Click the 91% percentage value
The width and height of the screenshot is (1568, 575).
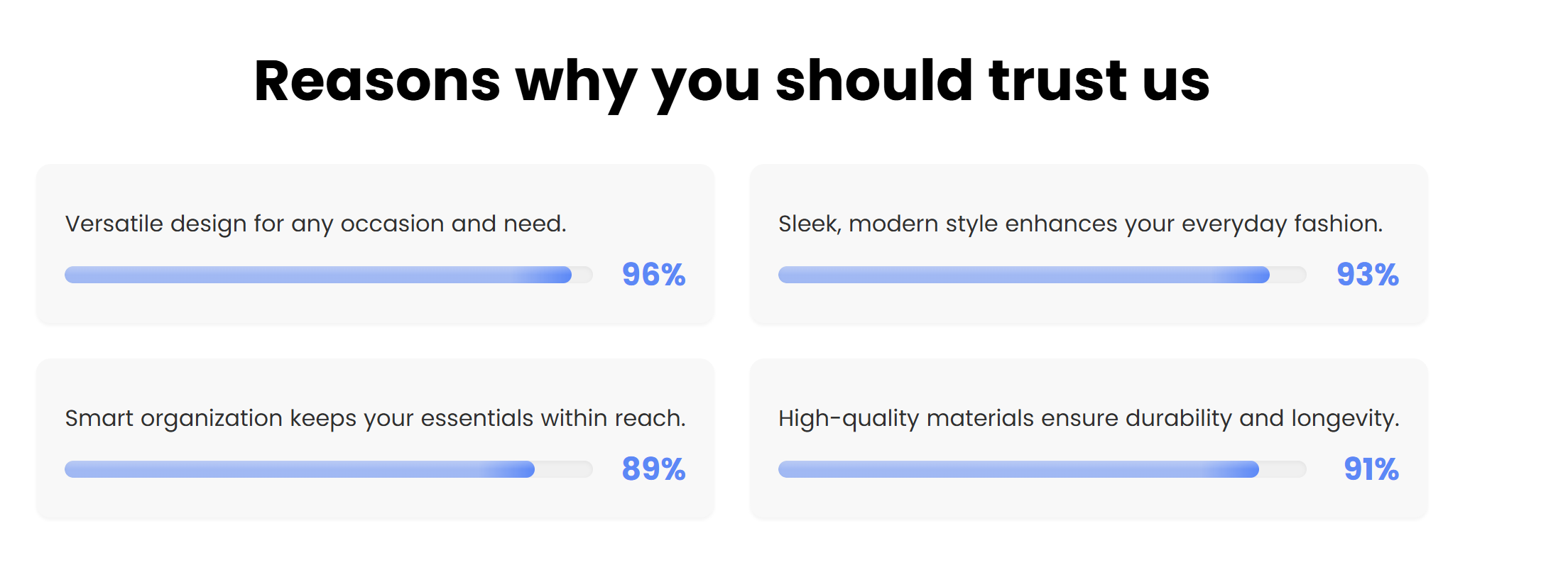pyautogui.click(x=1371, y=469)
